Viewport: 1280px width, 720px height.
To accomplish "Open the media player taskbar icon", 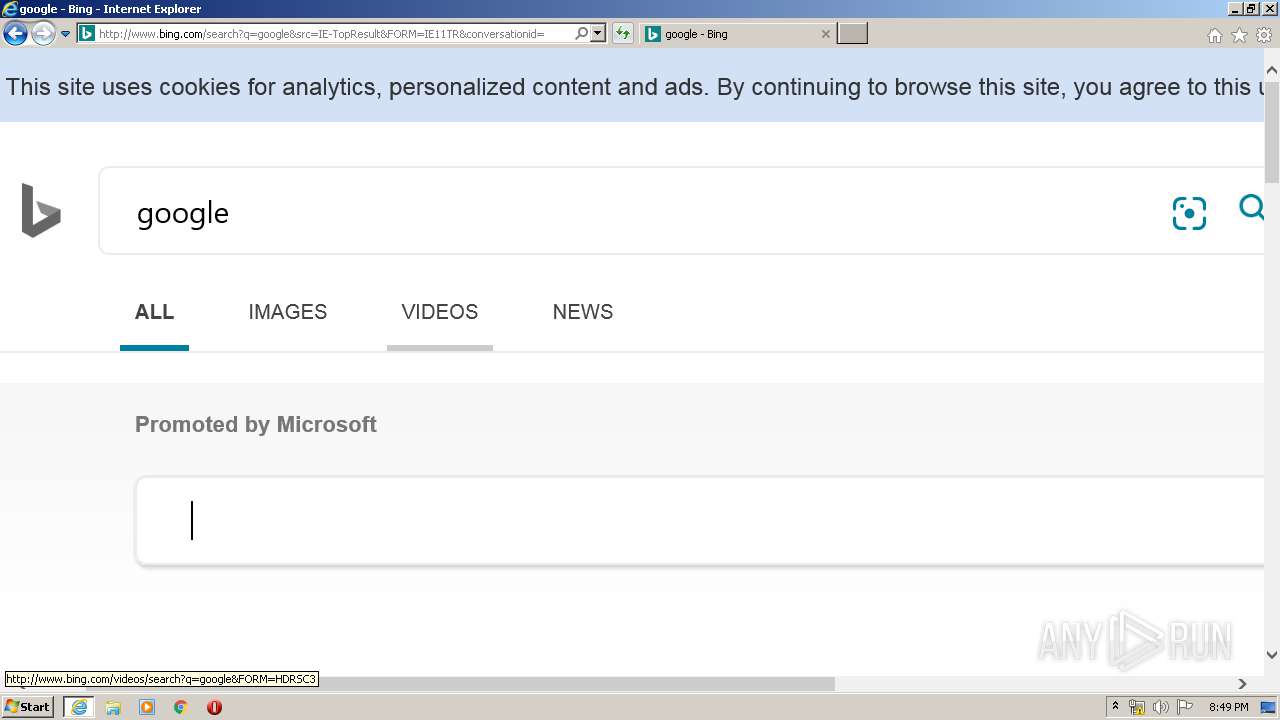I will (x=147, y=707).
